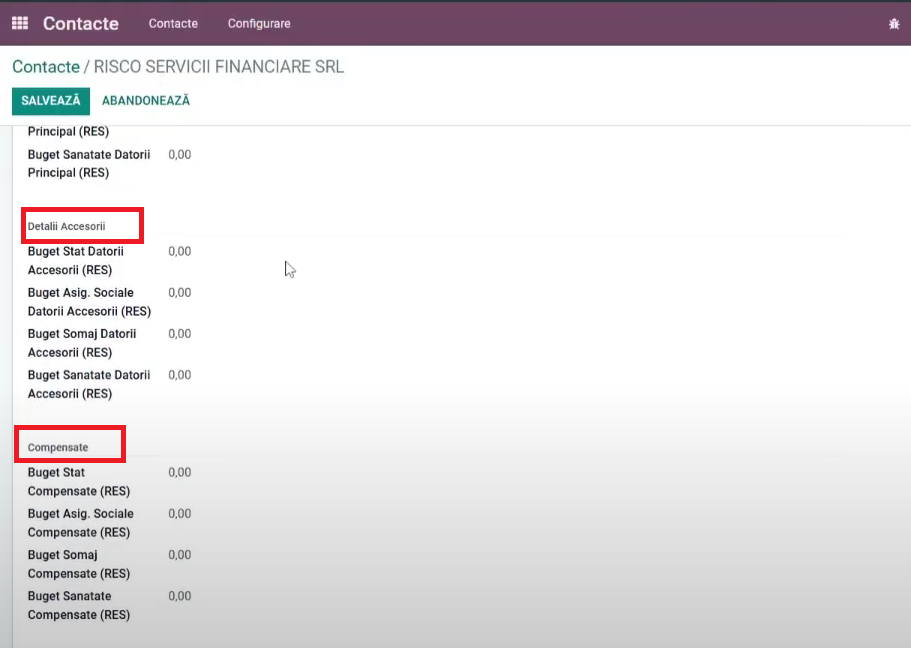911x648 pixels.
Task: Open the Configurare menu
Action: [259, 23]
